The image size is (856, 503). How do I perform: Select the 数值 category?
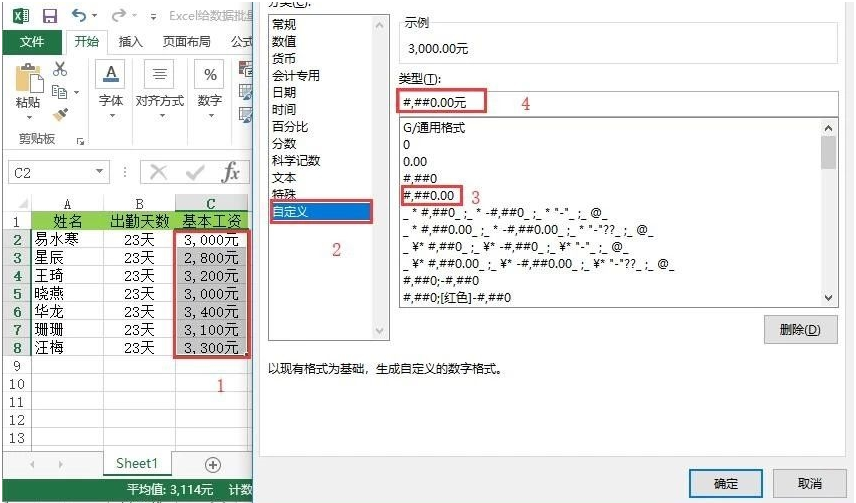point(284,42)
